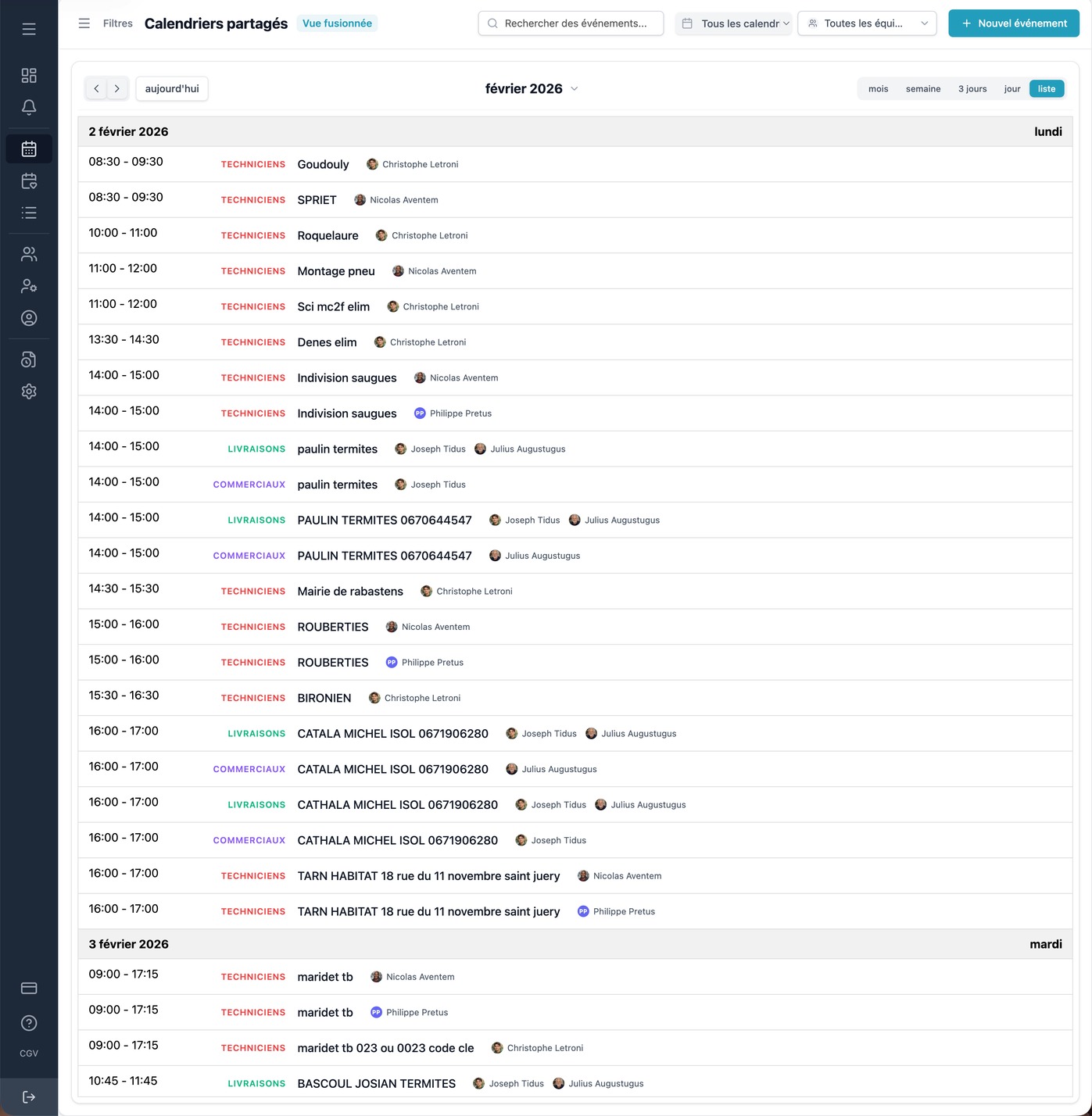Click the Nouvel événement button

[x=1013, y=23]
